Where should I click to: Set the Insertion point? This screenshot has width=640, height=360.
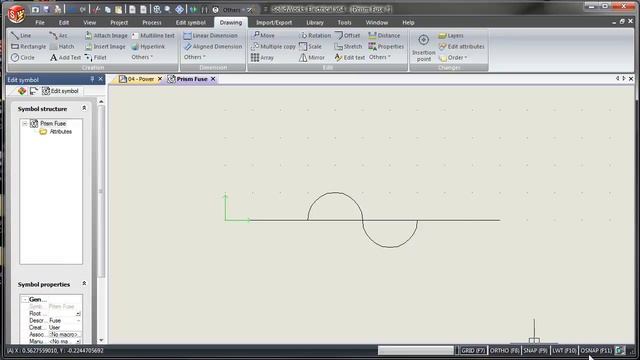423,48
